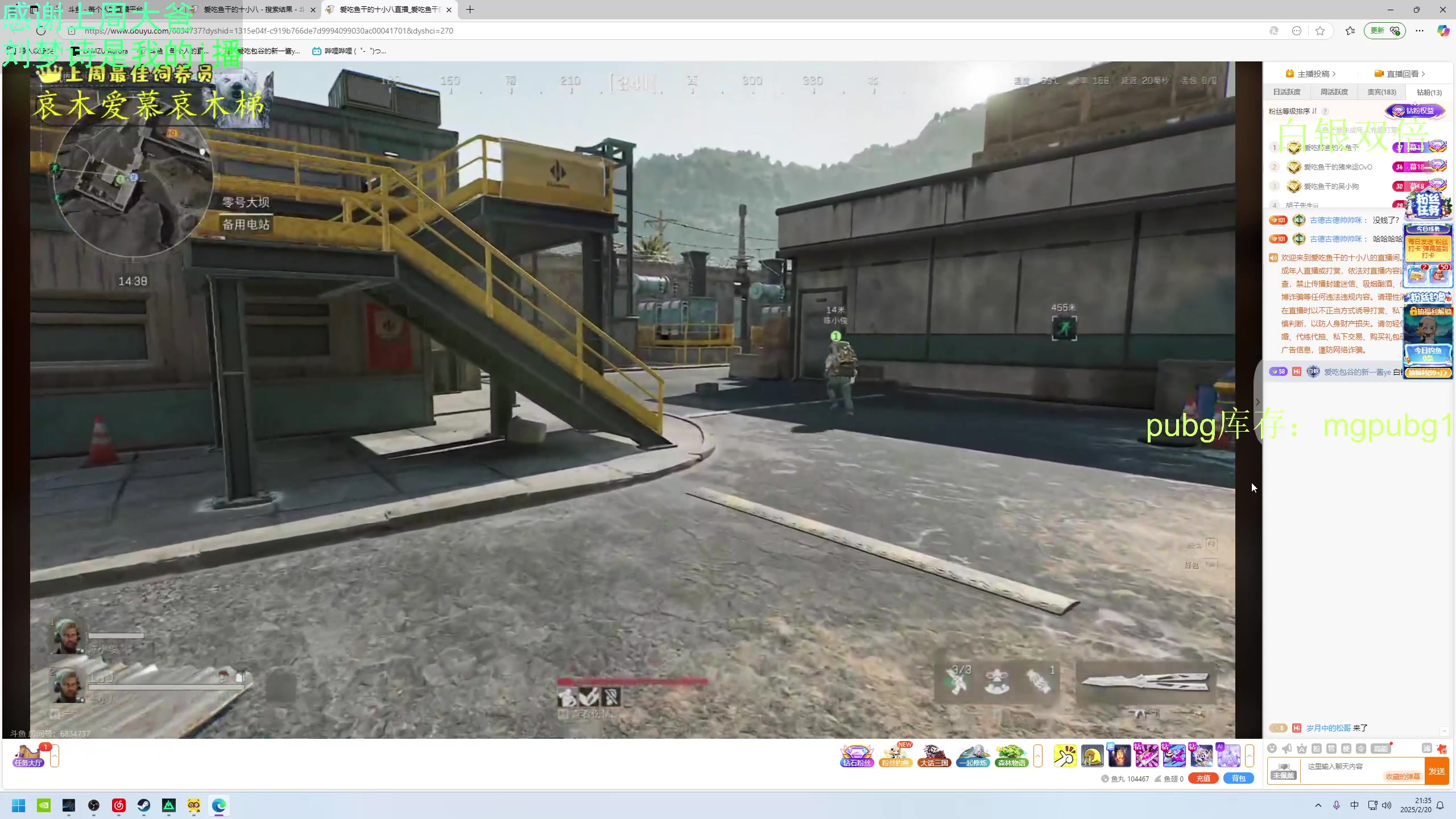Expand the gift list arrow

[x=1250, y=756]
